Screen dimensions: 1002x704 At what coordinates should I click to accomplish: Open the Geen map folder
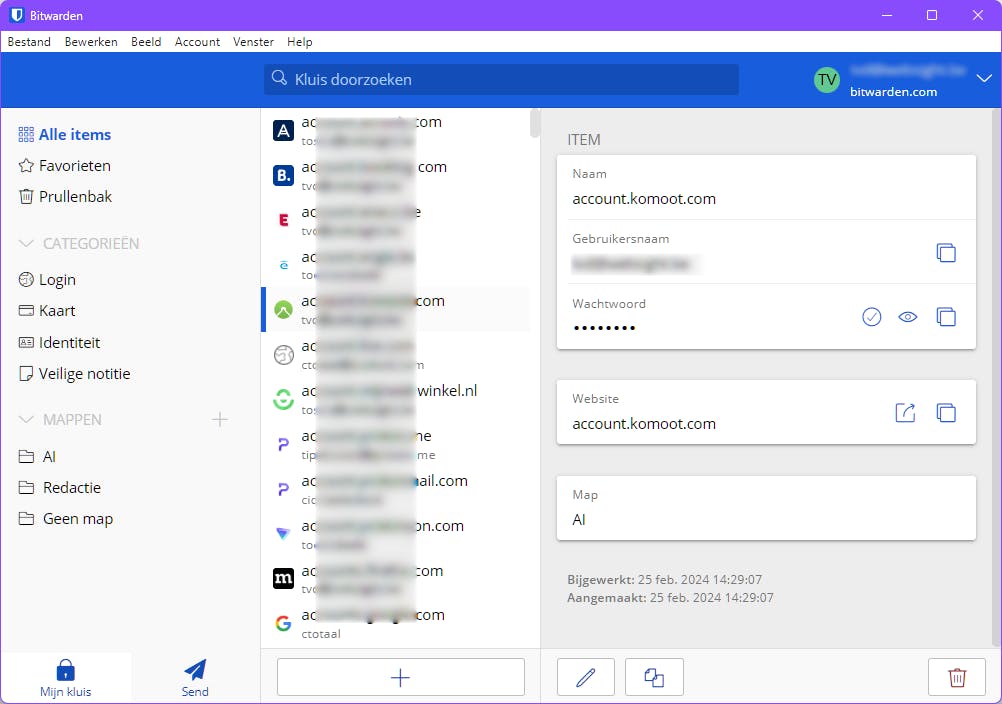click(66, 519)
